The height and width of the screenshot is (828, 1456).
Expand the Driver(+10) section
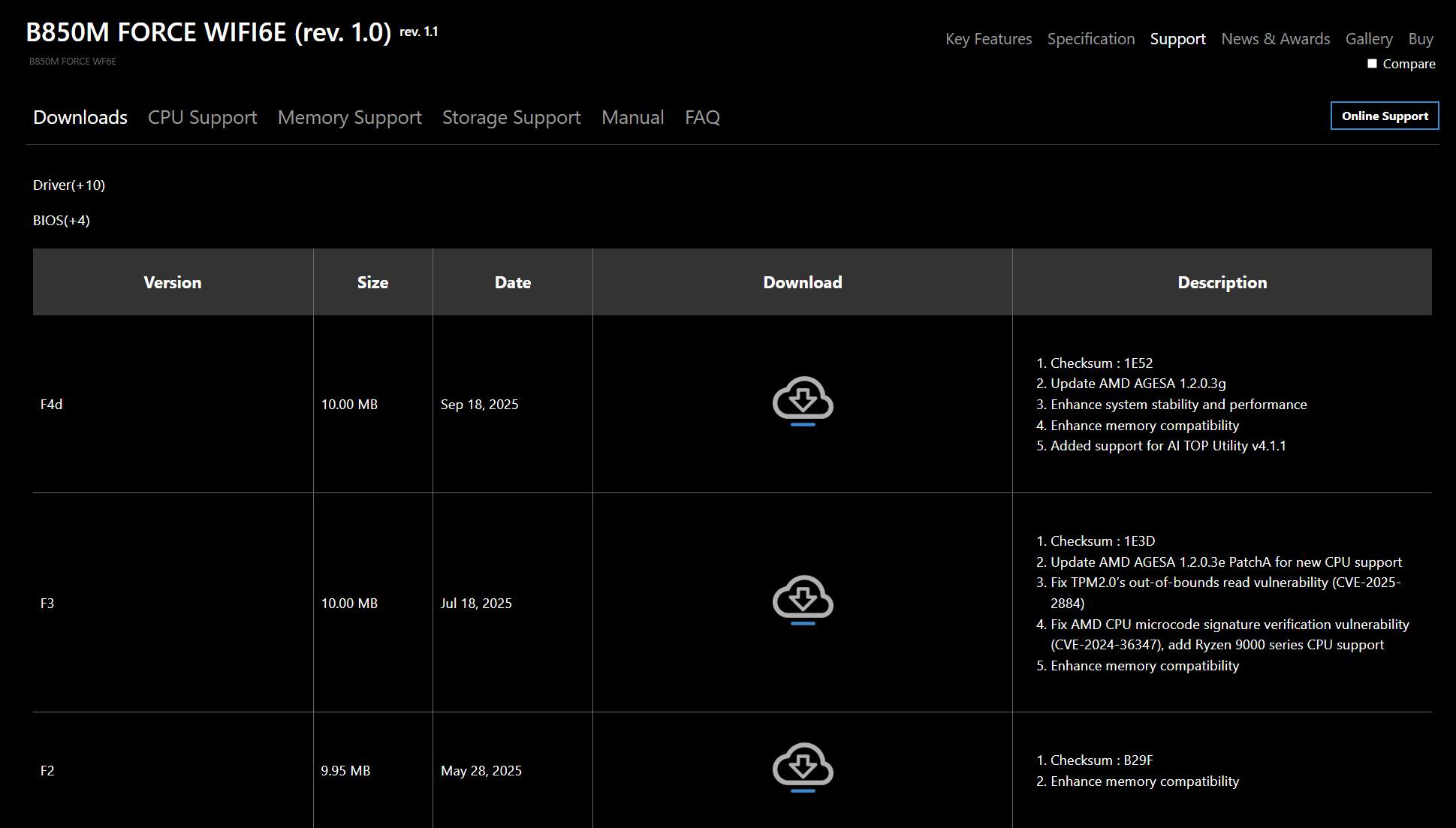69,185
